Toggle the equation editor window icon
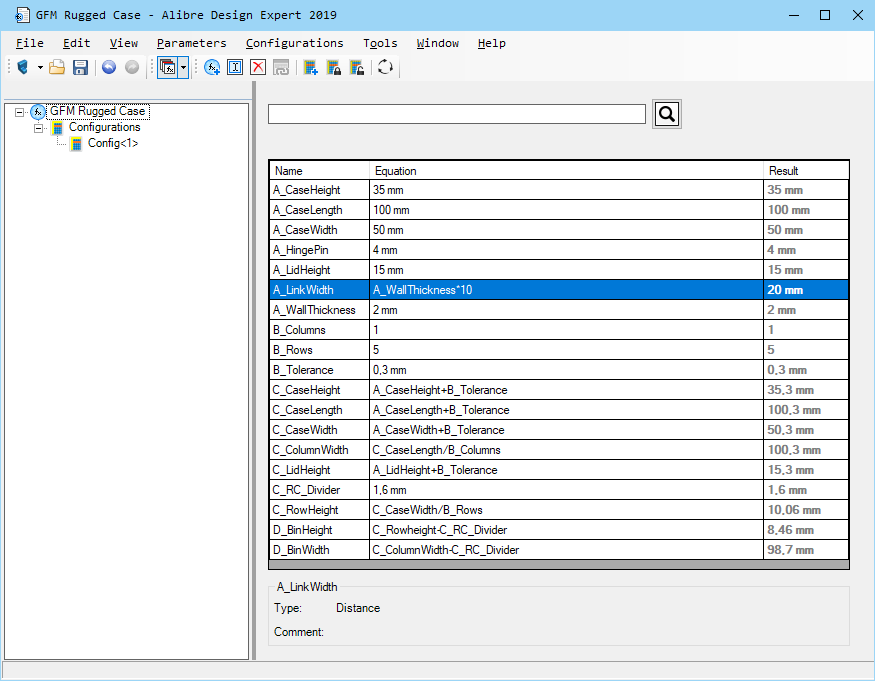This screenshot has height=681, width=875. point(168,68)
